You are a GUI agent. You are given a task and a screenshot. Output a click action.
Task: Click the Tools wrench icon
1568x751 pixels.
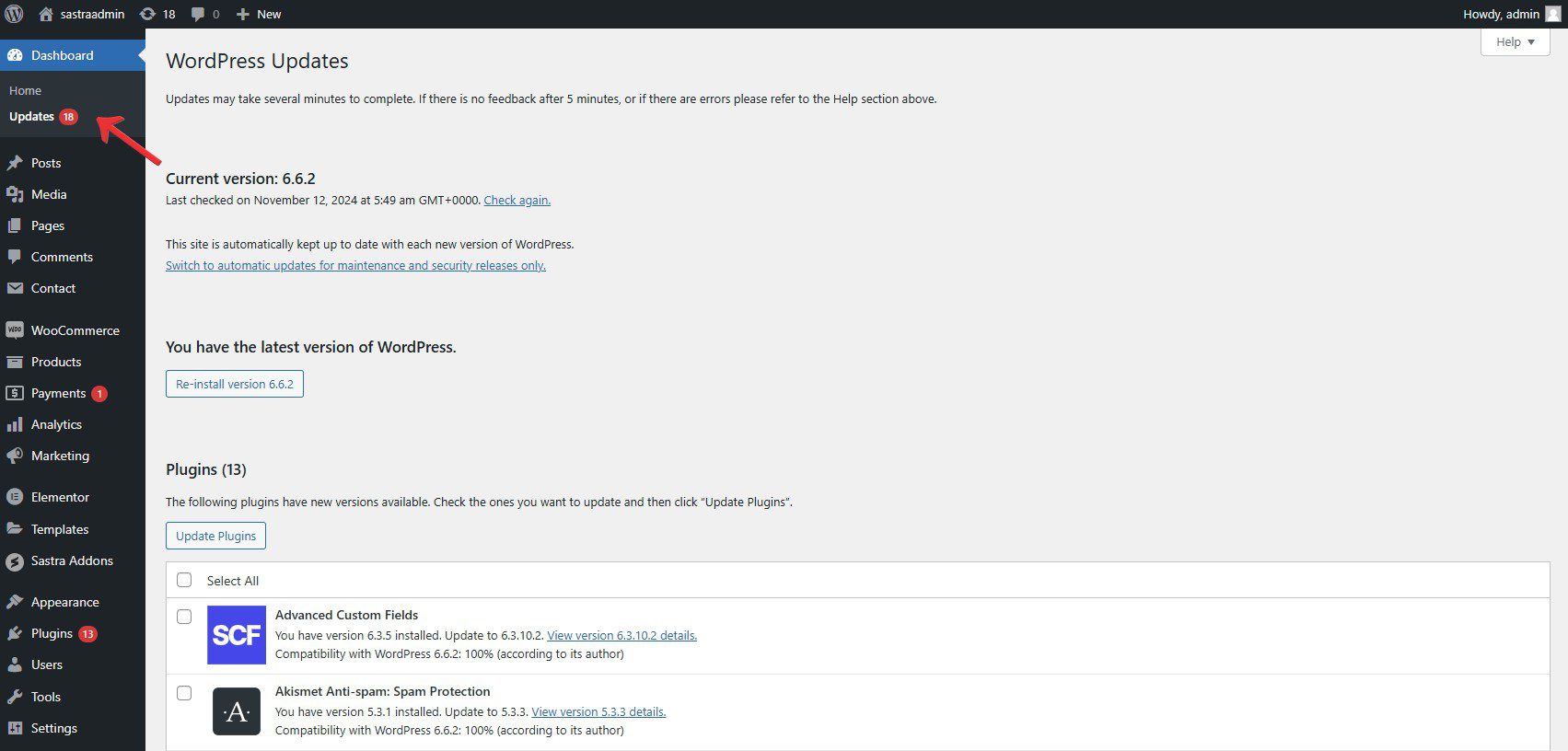click(x=15, y=697)
